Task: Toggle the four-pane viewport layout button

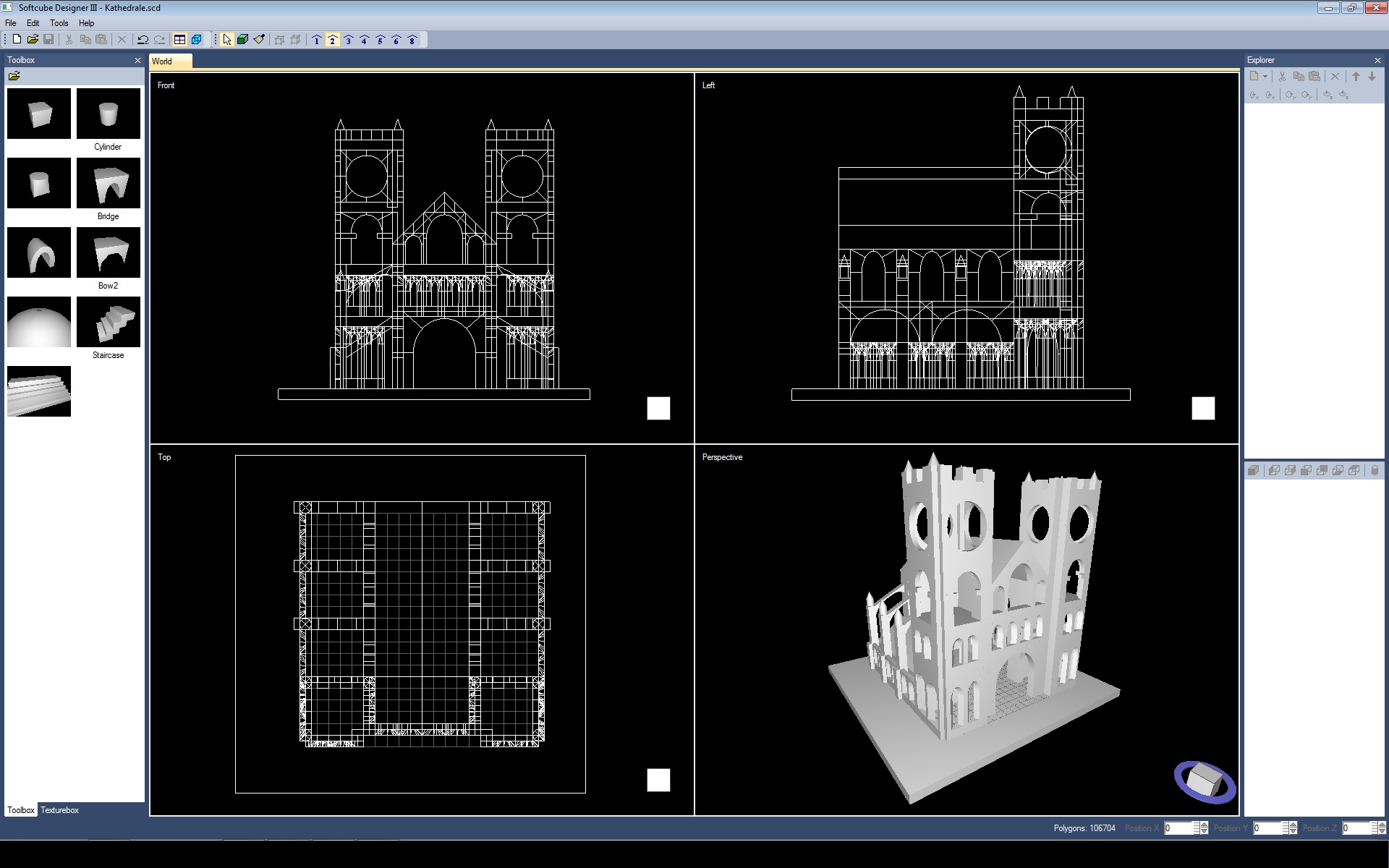Action: 180,40
